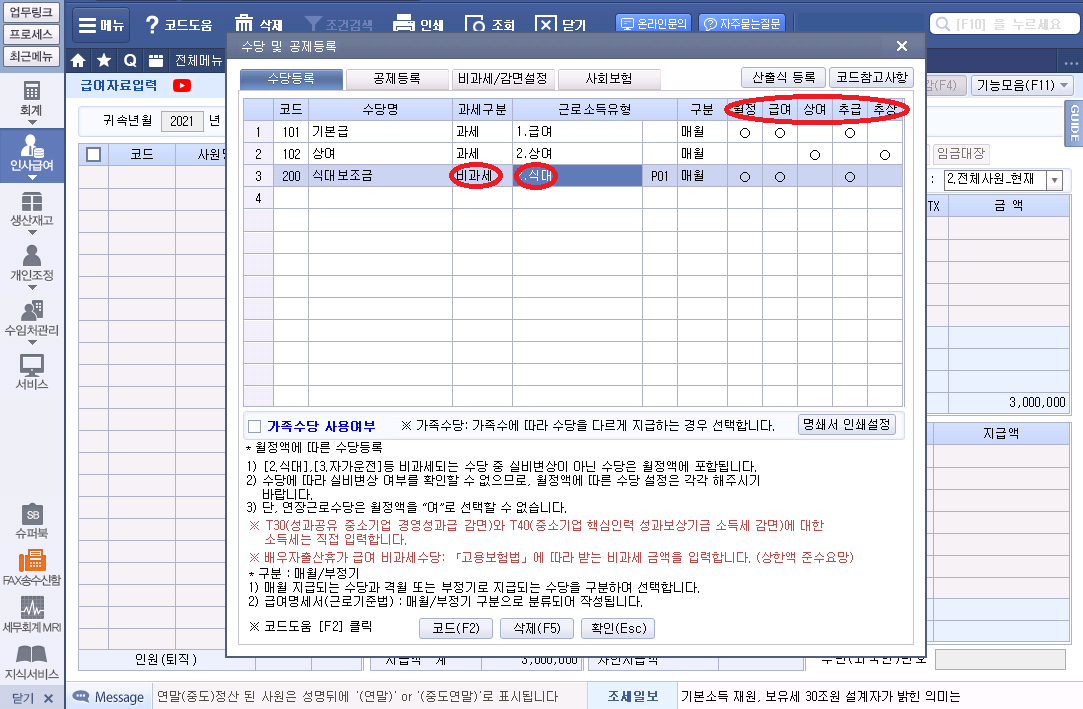This screenshot has height=709, width=1083.
Task: Click the 삭제(F5) button
Action: pos(537,628)
